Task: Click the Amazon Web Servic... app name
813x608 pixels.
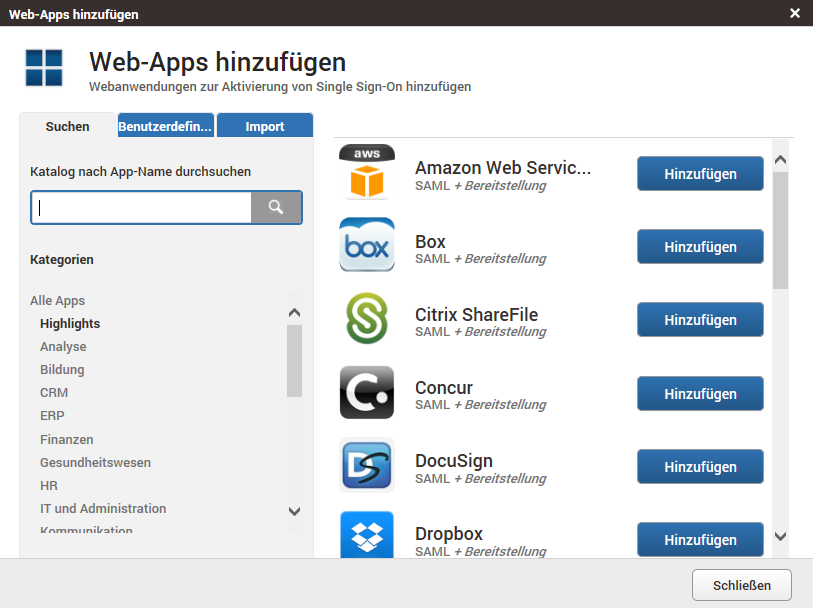Action: click(x=503, y=168)
